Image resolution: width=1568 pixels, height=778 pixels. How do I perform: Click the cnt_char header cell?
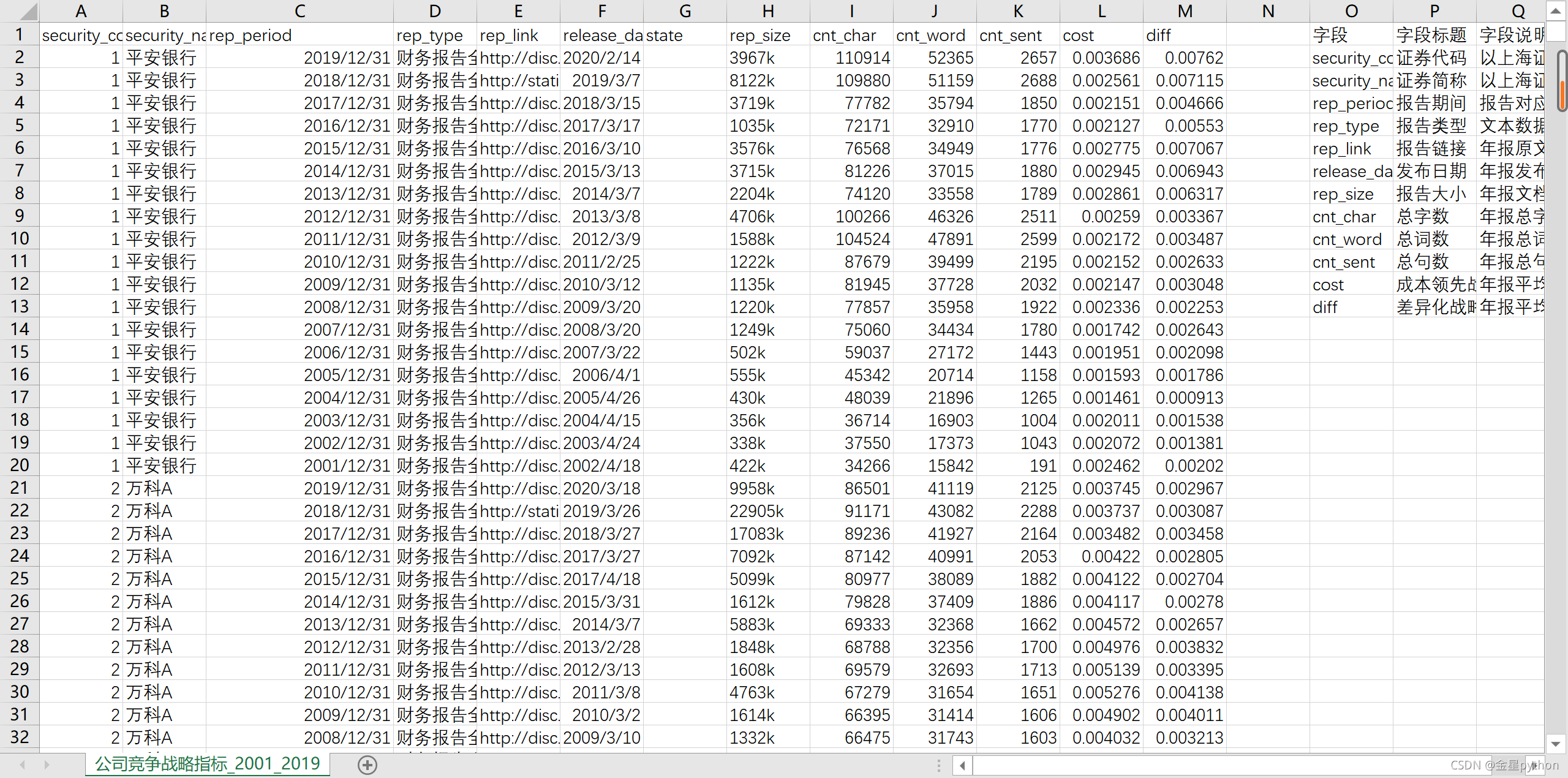point(851,35)
